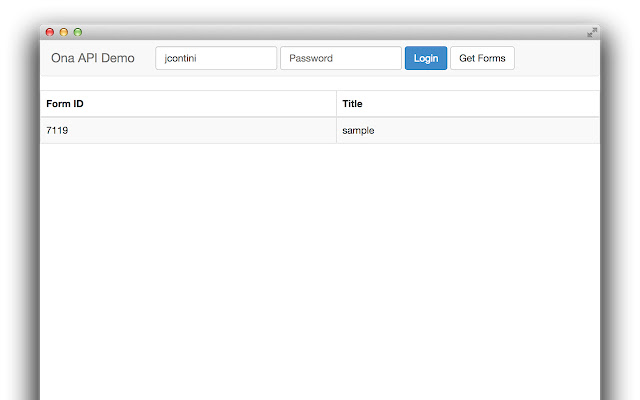Click the window title bar's empty center
Viewport: 640px width, 400px height.
(x=320, y=32)
